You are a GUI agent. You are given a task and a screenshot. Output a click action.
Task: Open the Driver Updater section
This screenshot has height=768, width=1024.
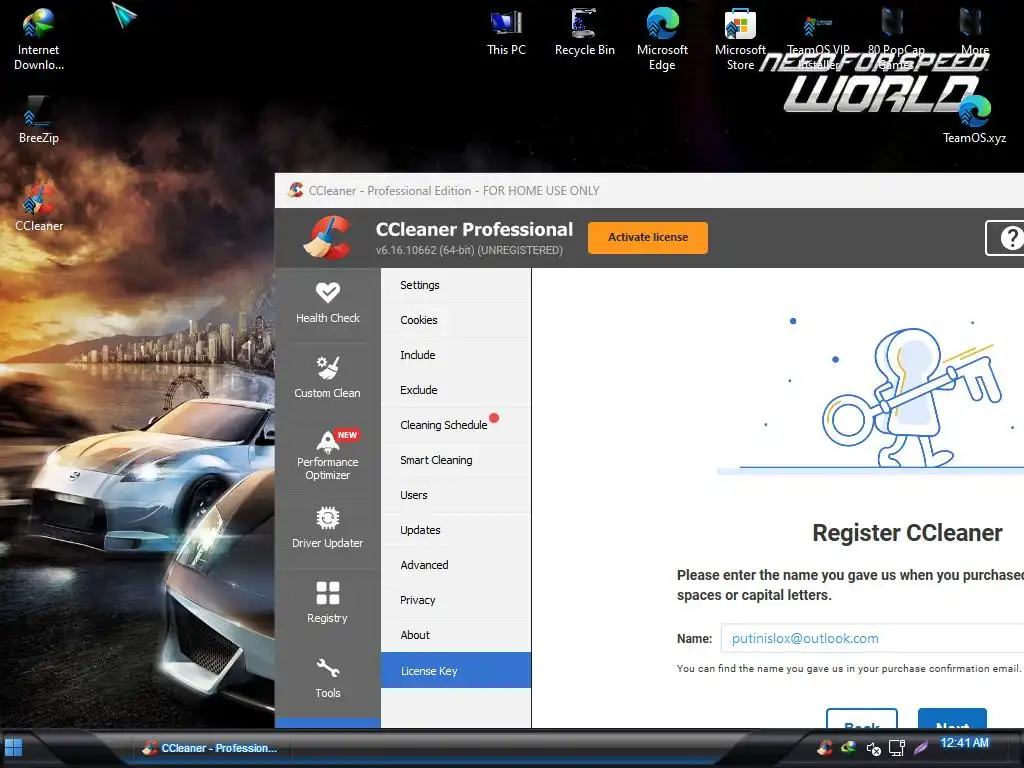point(327,530)
